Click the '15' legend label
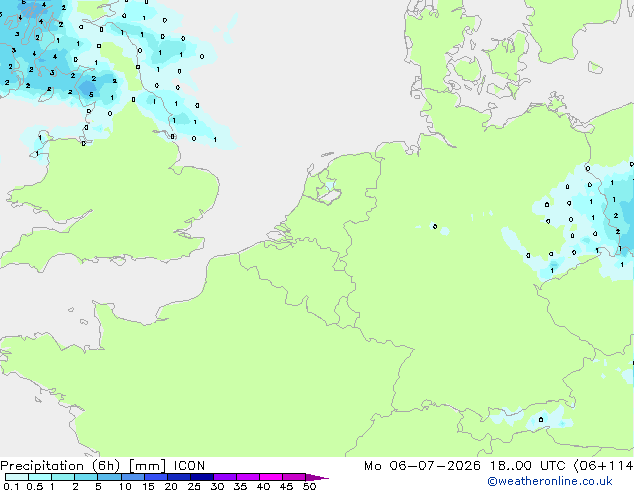Image resolution: width=634 pixels, height=490 pixels. (148, 486)
